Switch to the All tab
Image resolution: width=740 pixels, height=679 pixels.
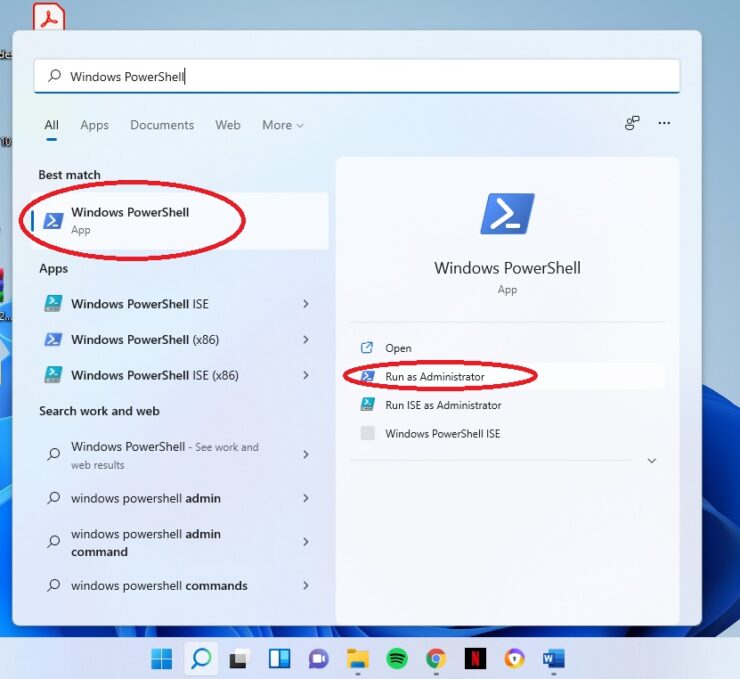[51, 125]
